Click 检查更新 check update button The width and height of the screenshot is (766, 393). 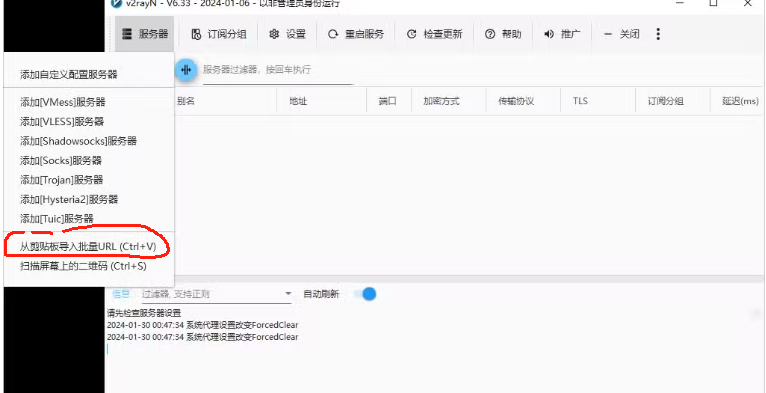(434, 34)
